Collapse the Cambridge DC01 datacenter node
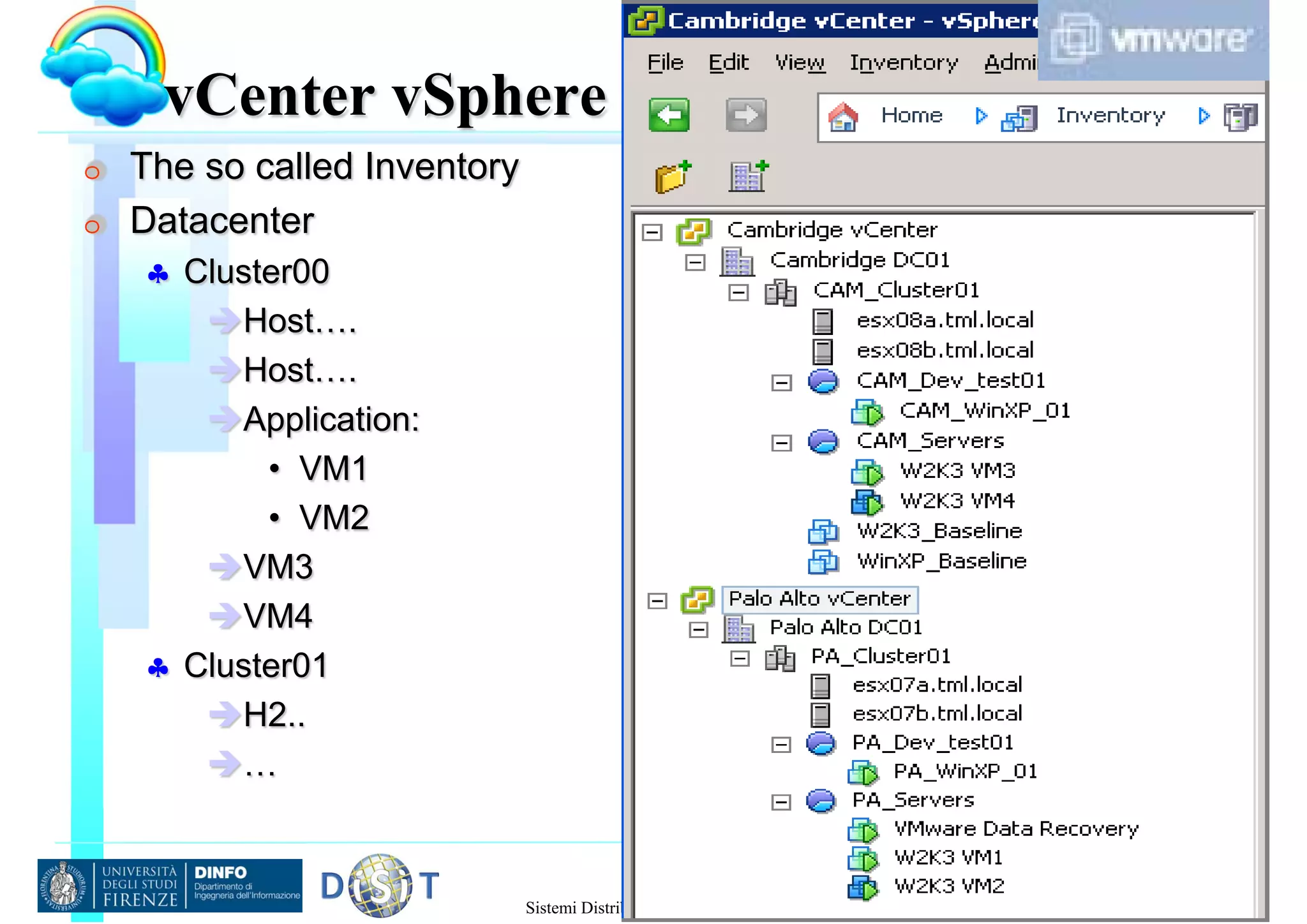1307x924 pixels. point(695,262)
